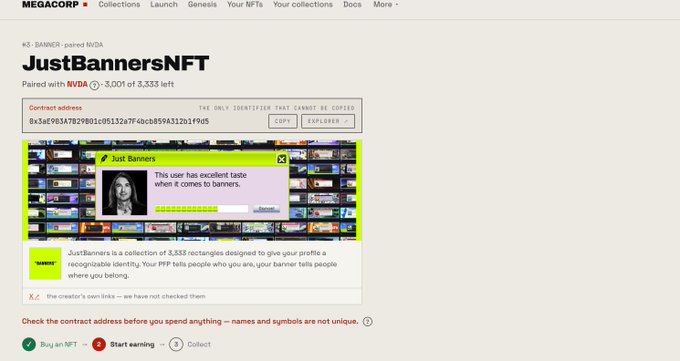Open the Genesis page

(202, 4)
